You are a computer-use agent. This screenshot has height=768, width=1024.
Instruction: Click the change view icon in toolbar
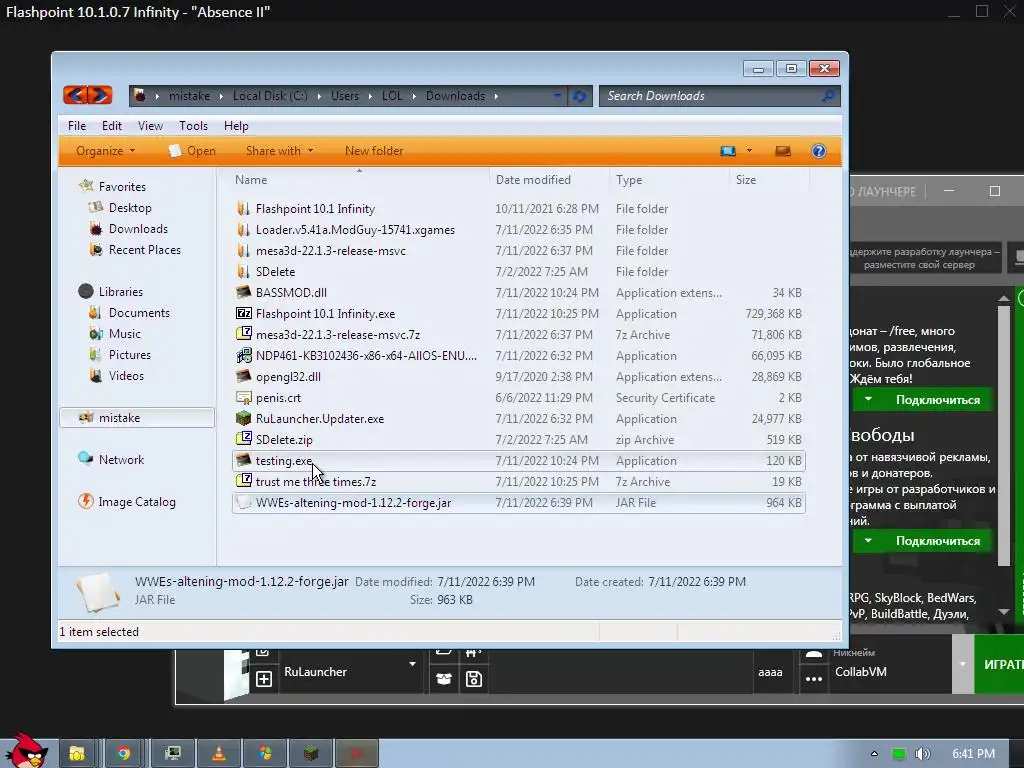click(x=728, y=151)
